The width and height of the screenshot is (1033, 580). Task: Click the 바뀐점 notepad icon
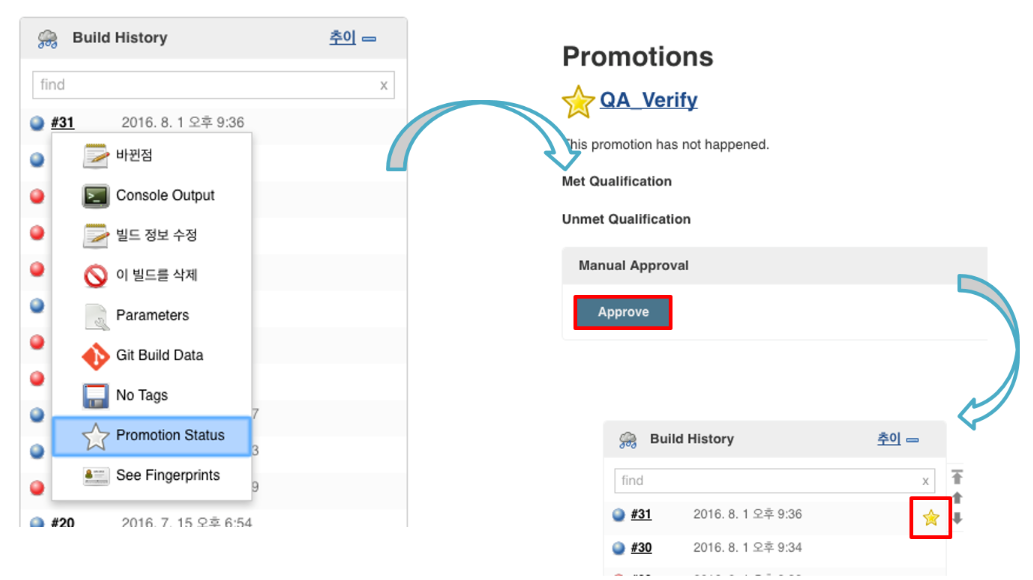coord(96,156)
